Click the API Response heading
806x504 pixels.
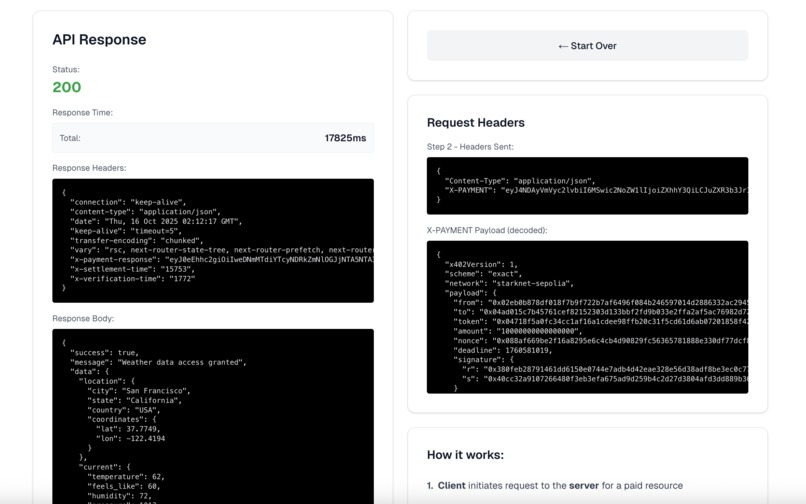click(99, 40)
